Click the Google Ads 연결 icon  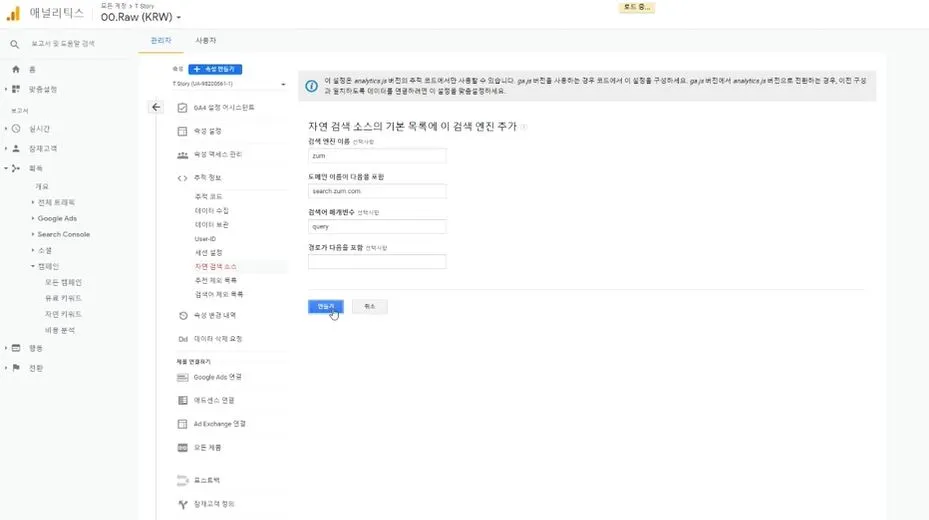point(182,377)
